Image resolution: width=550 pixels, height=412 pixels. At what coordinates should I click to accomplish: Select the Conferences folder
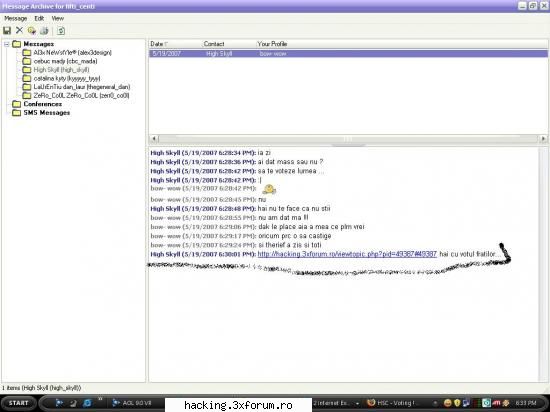pyautogui.click(x=37, y=104)
